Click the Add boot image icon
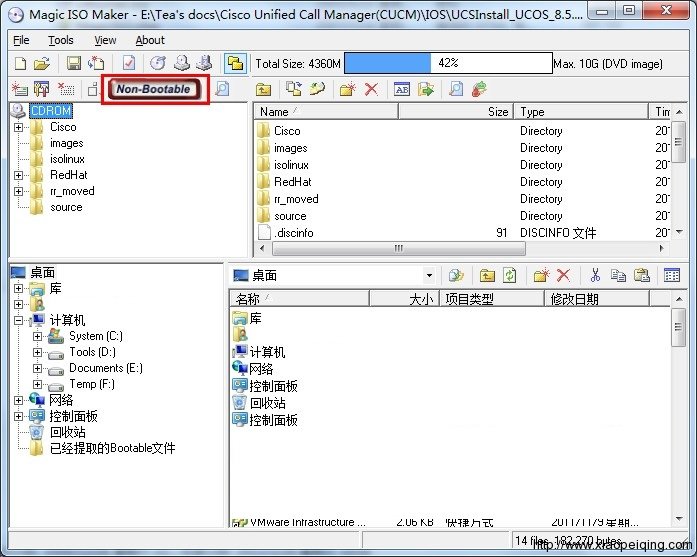 pyautogui.click(x=20, y=89)
